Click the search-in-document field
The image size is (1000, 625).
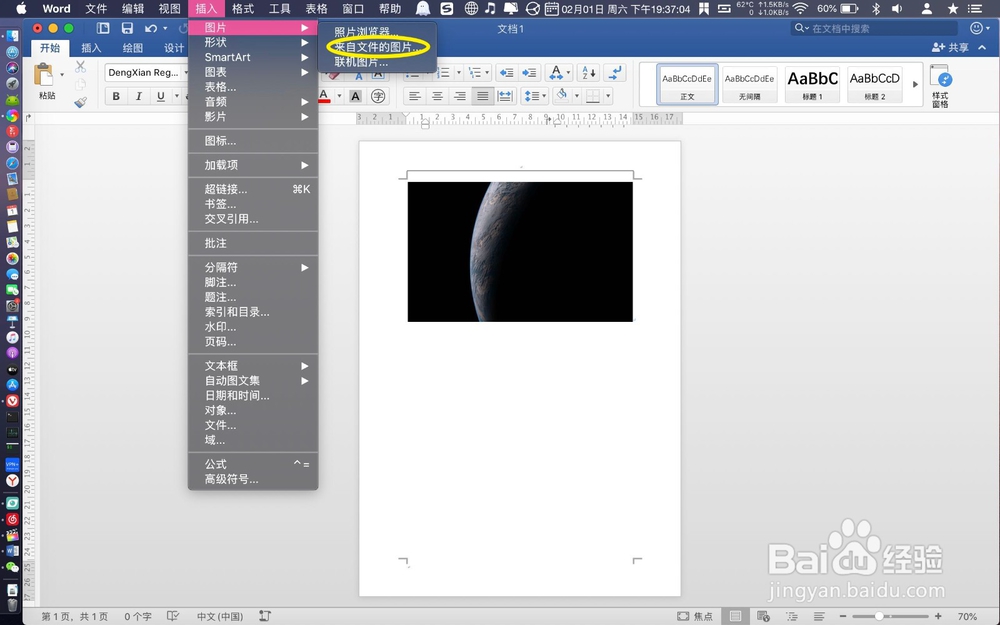875,28
